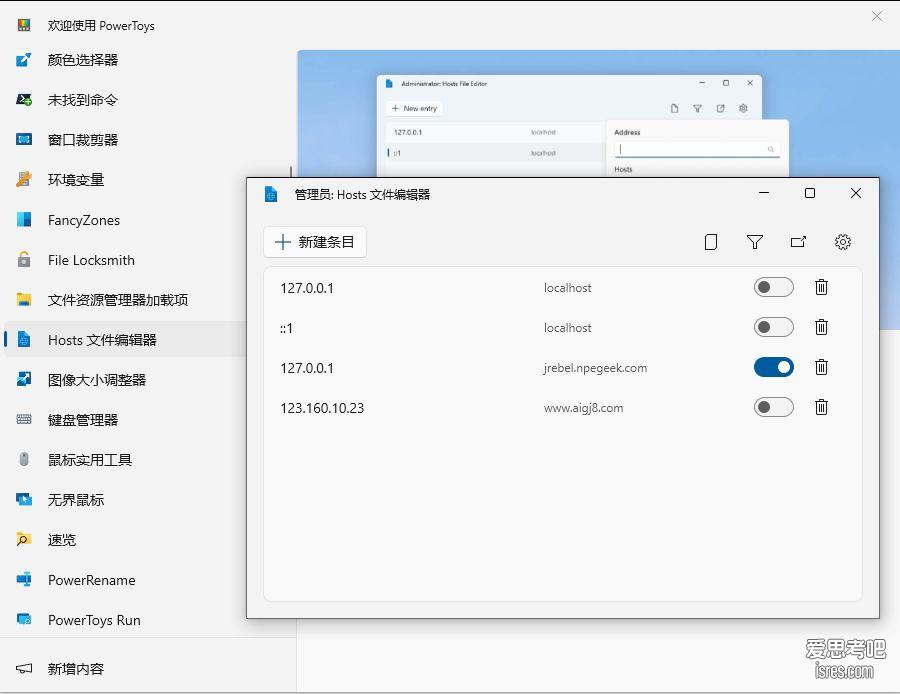Open 鼠标实用工具 in sidebar
This screenshot has height=694, width=900.
pyautogui.click(x=90, y=460)
